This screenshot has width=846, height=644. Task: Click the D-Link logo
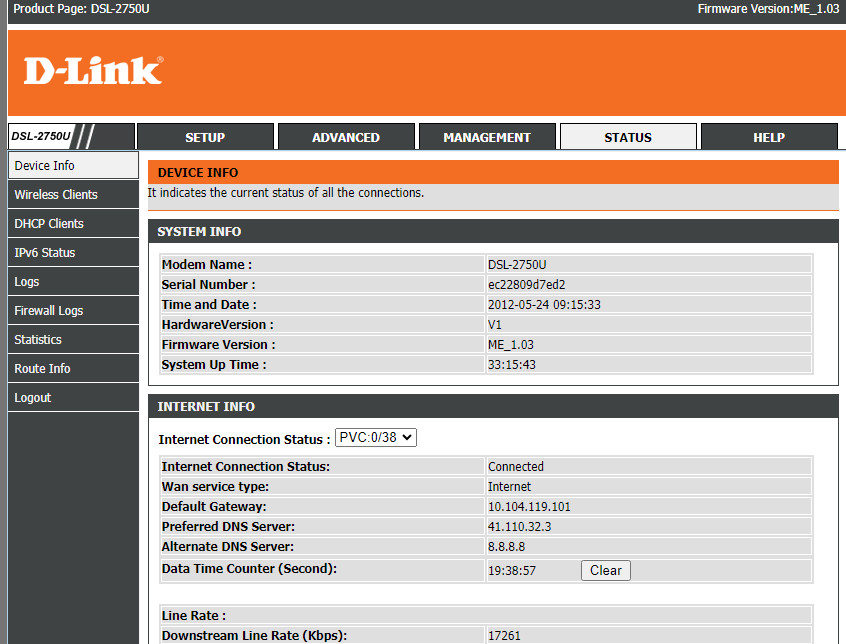[93, 71]
